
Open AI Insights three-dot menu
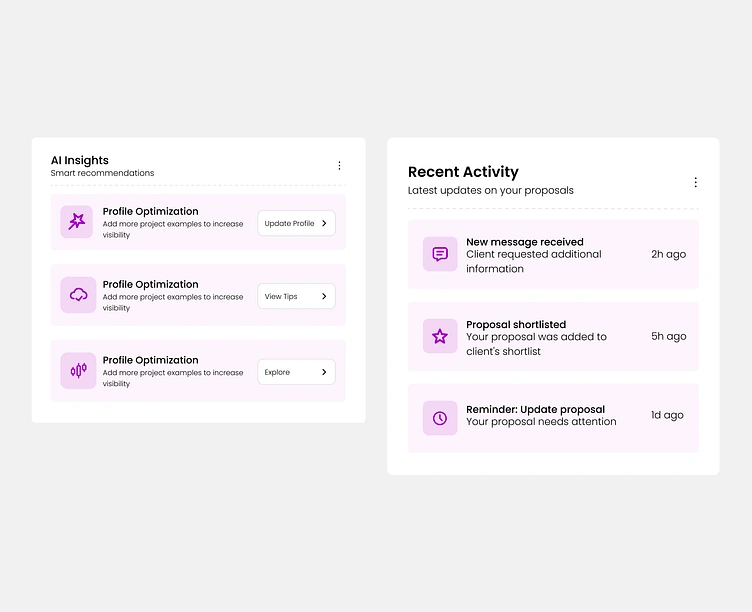click(339, 166)
